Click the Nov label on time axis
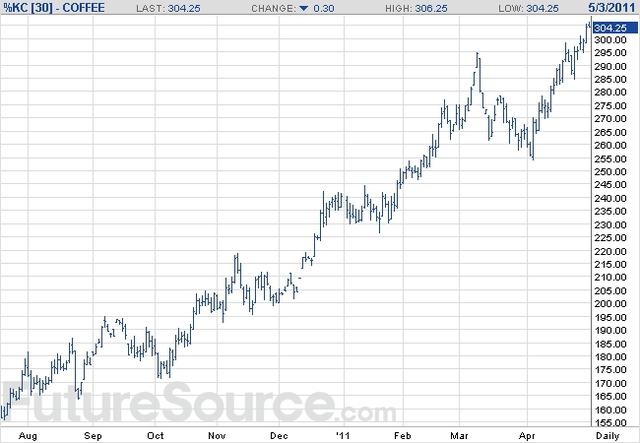This screenshot has width=640, height=443. [217, 436]
